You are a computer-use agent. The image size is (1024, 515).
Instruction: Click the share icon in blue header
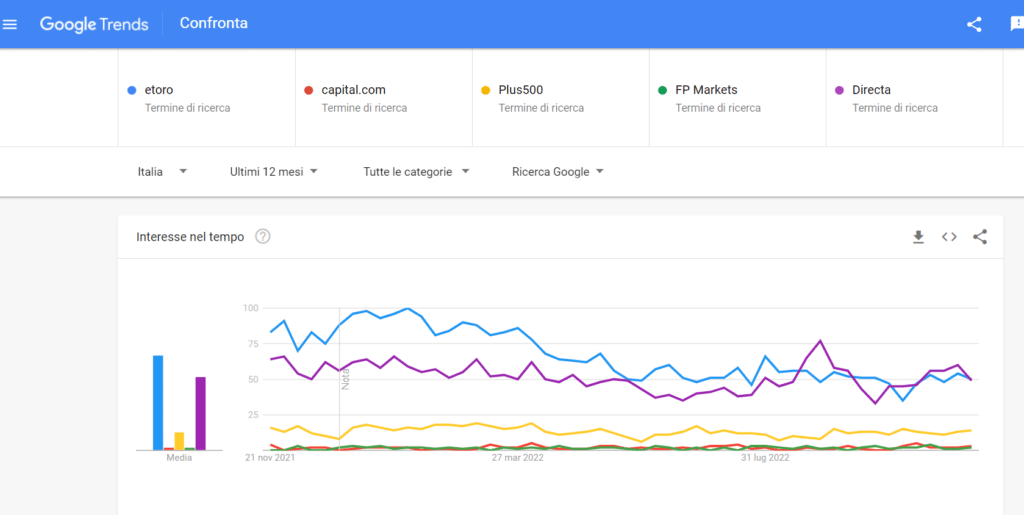tap(974, 24)
